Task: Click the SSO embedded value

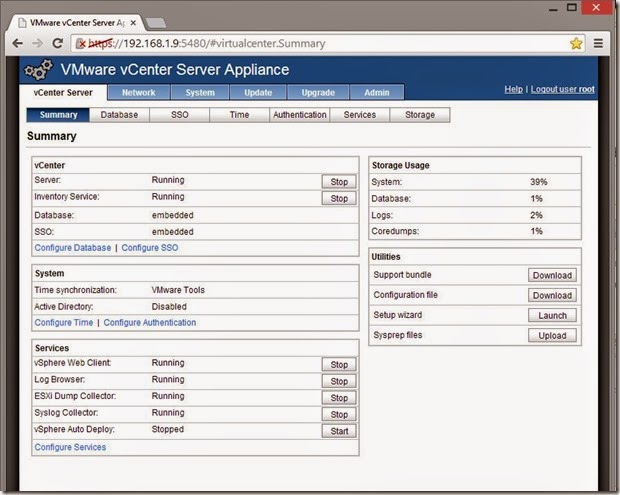Action: [173, 232]
